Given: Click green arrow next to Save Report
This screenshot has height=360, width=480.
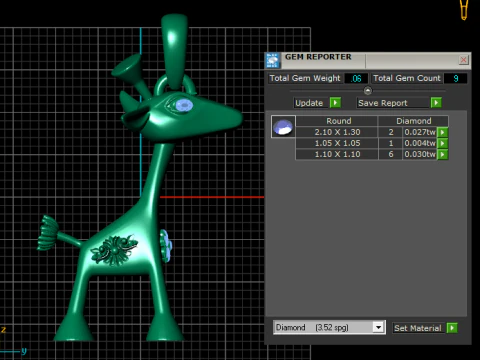Looking at the screenshot, I should [436, 103].
